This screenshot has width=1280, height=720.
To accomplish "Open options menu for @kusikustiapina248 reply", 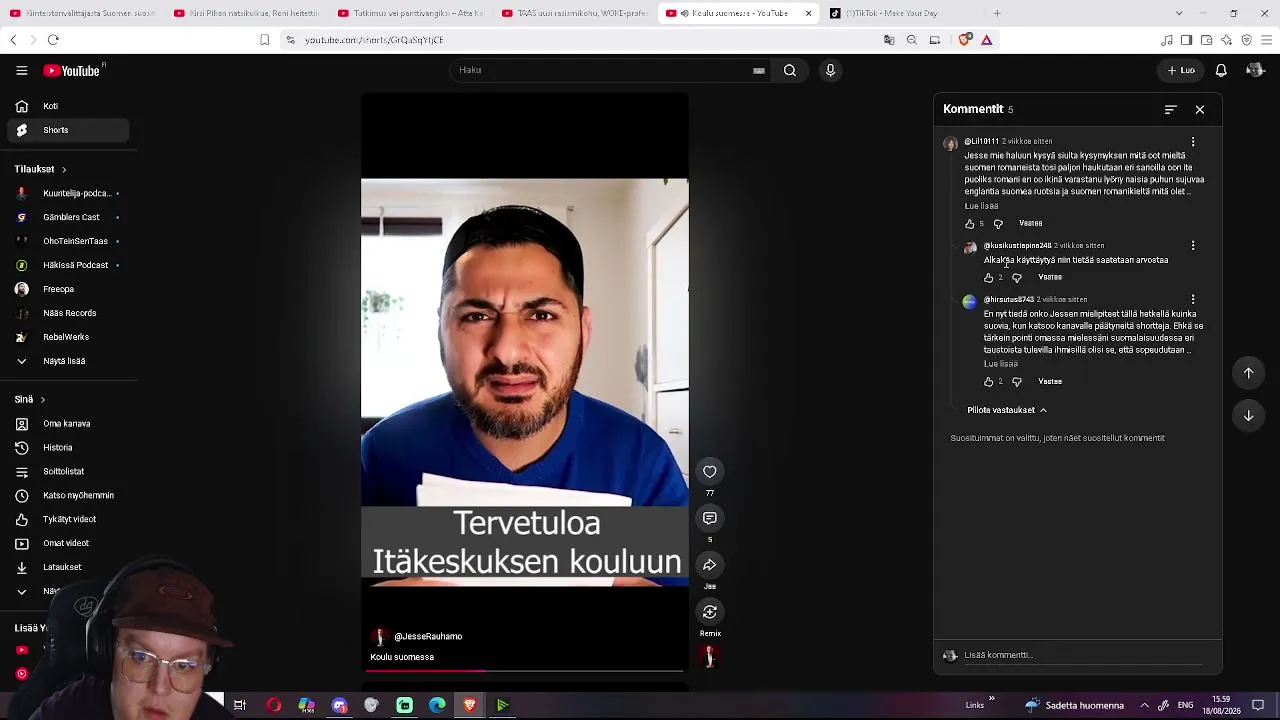I will [1193, 246].
